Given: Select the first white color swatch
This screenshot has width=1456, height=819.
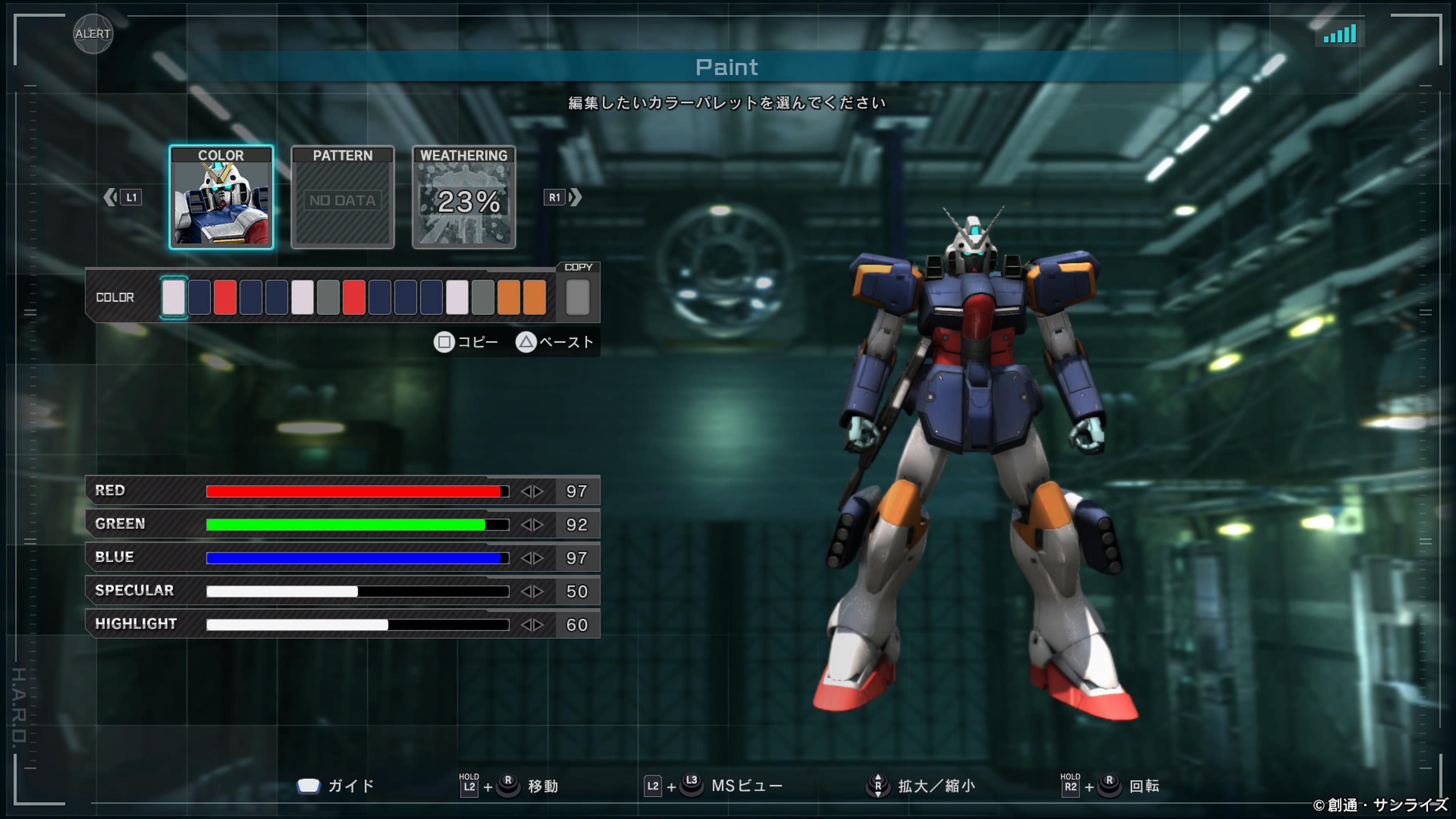Looking at the screenshot, I should [x=174, y=297].
